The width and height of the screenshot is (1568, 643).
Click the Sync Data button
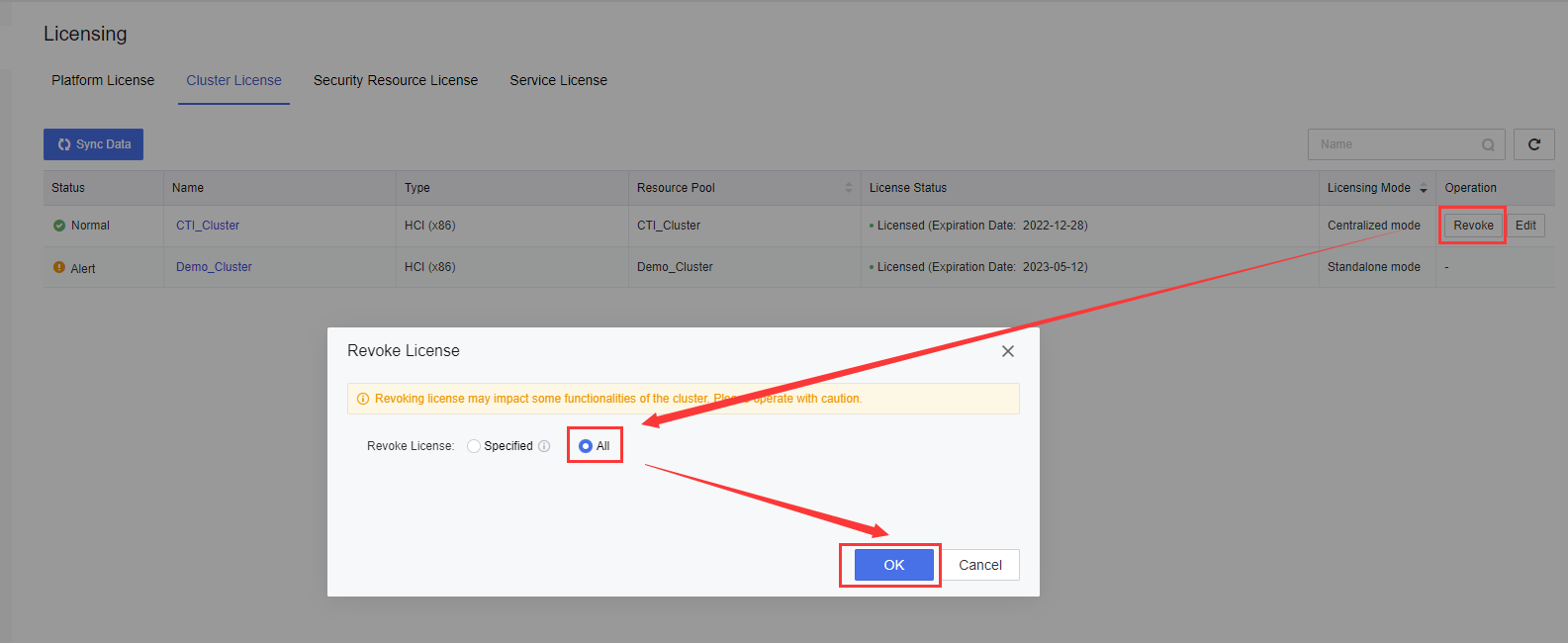click(x=93, y=144)
